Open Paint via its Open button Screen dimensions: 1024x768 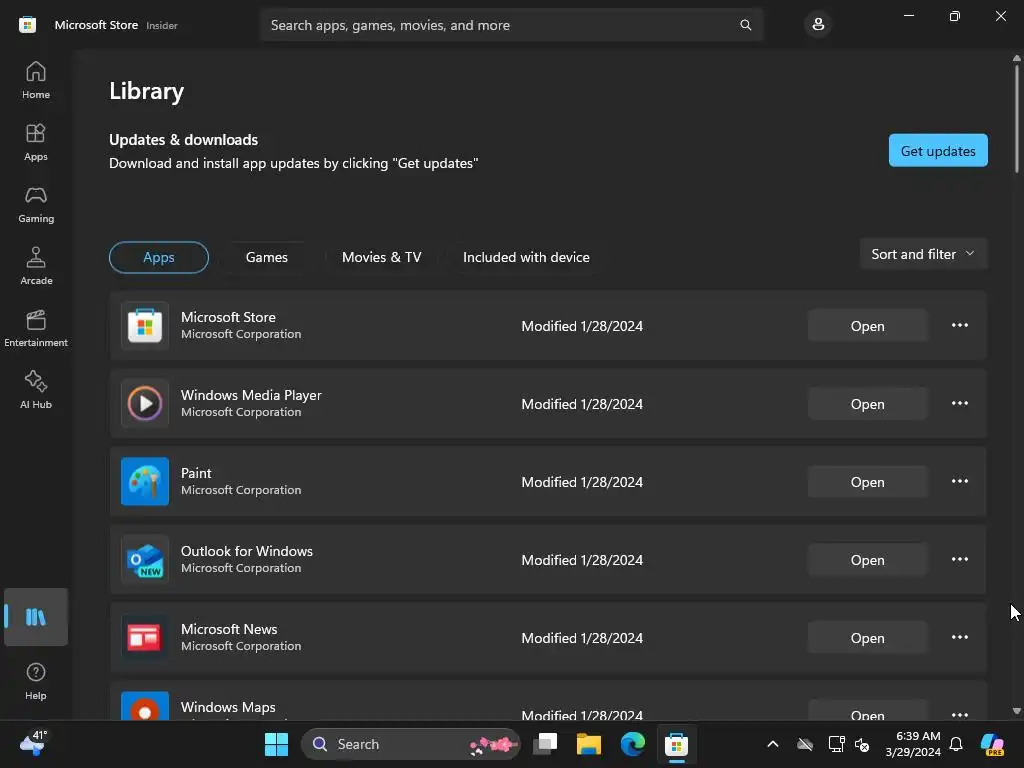867,482
